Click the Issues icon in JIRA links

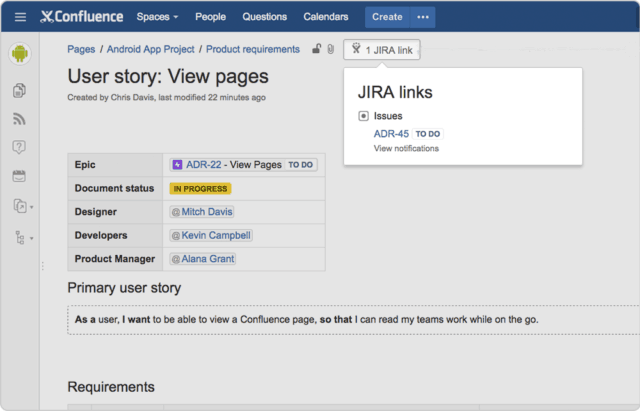click(363, 116)
